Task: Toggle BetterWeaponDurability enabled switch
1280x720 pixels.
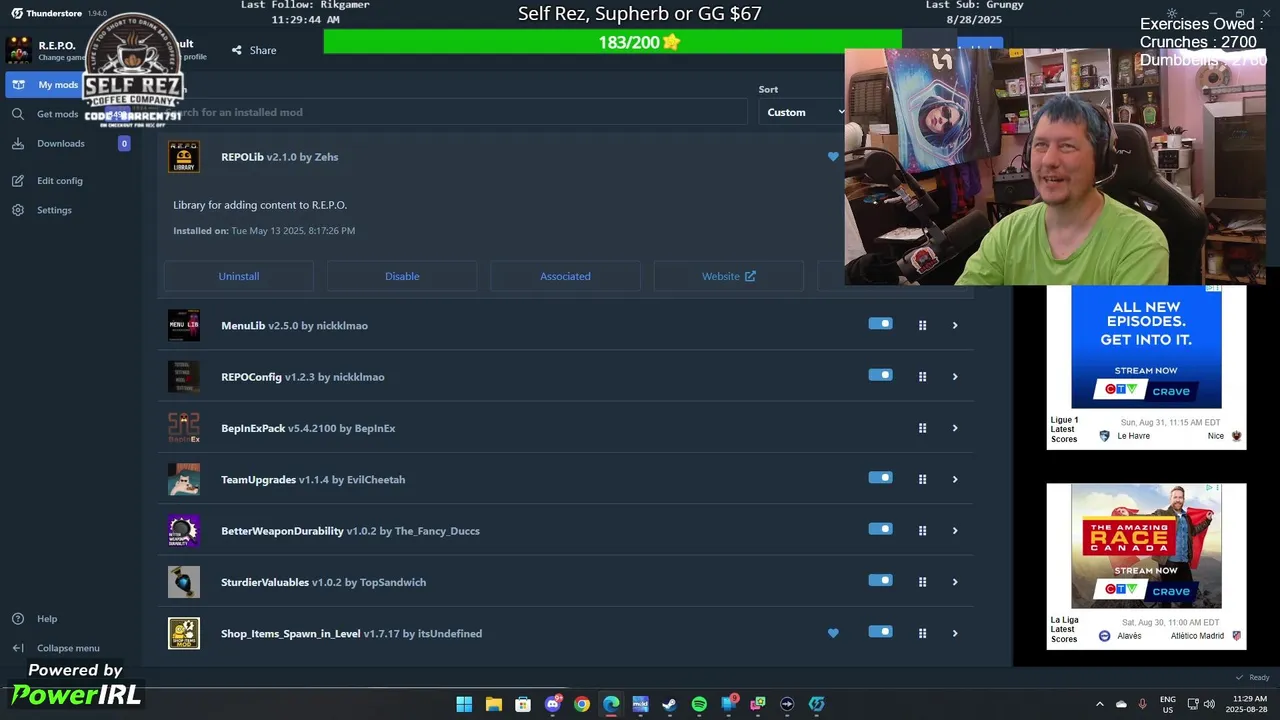Action: (880, 529)
